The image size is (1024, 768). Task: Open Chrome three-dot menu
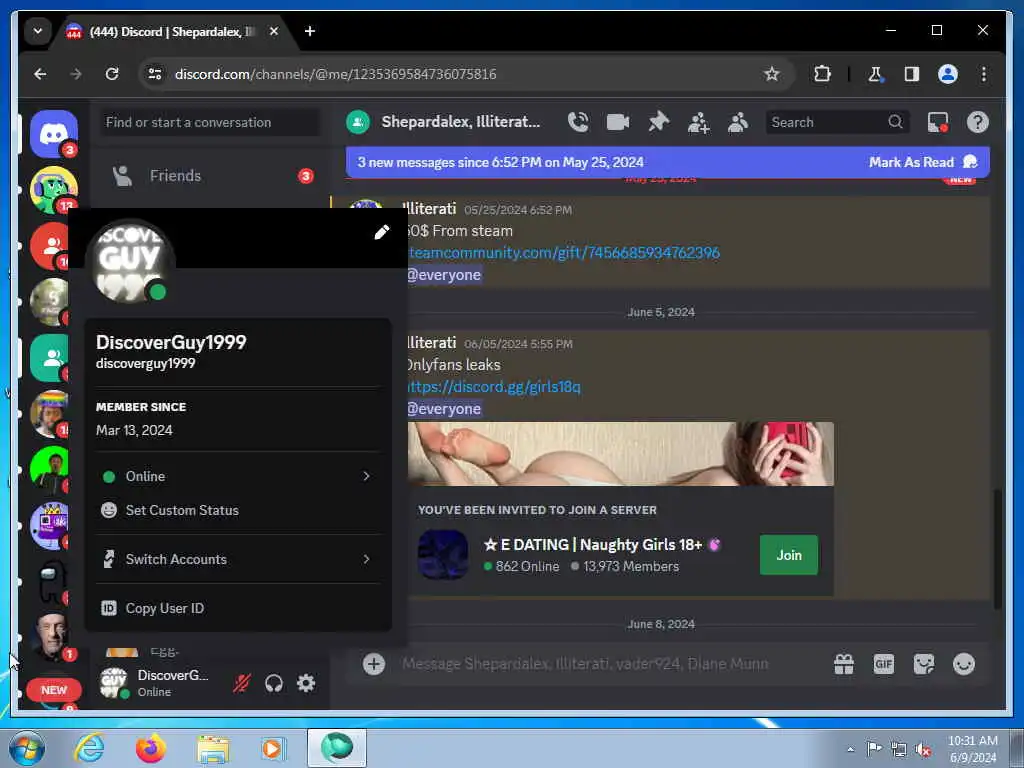tap(984, 74)
